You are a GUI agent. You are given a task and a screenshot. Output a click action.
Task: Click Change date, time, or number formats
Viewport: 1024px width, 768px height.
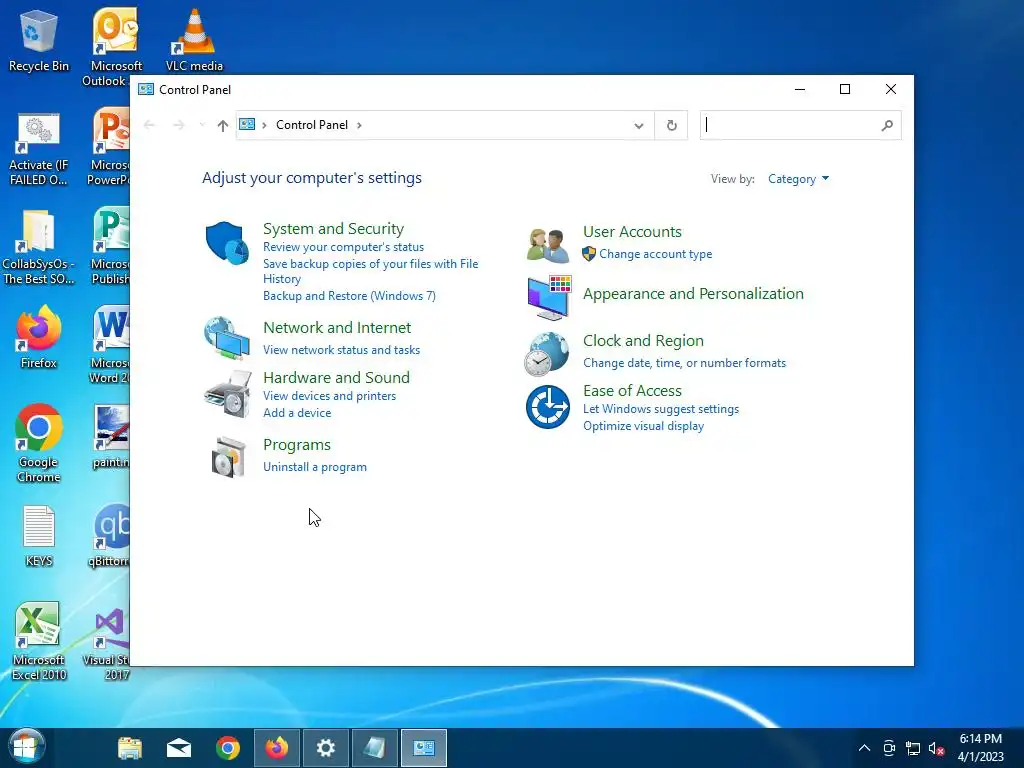pyautogui.click(x=684, y=363)
